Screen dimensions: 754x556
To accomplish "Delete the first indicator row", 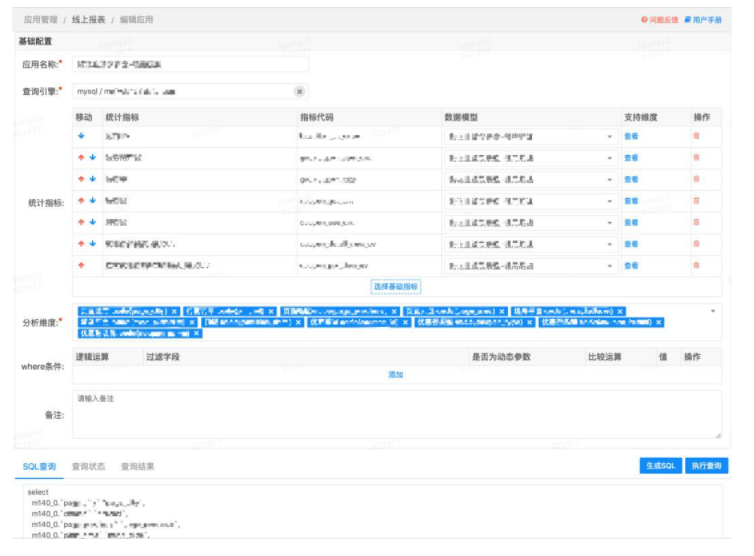I will (x=696, y=135).
